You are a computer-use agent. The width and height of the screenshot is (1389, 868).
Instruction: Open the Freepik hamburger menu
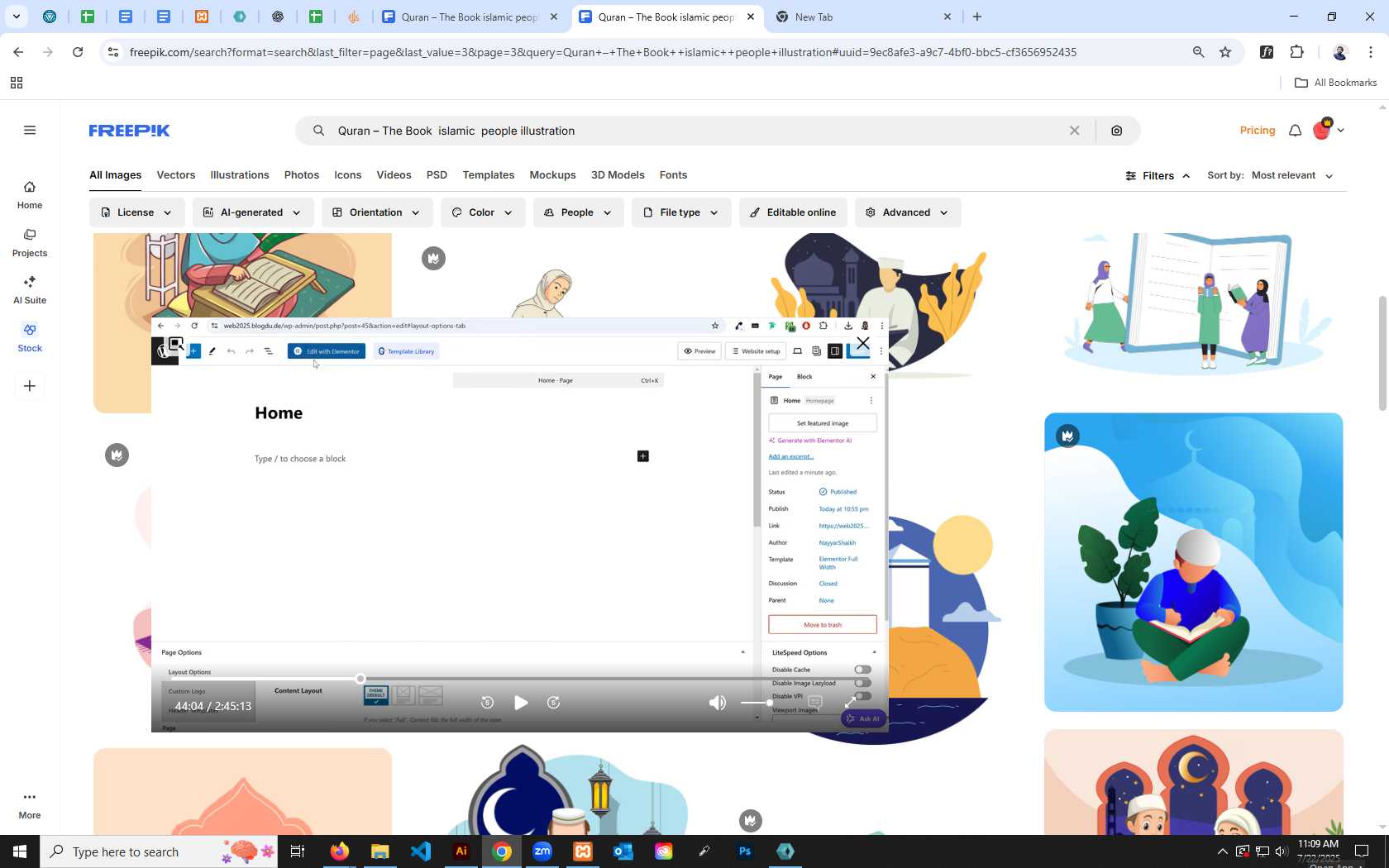[30, 130]
